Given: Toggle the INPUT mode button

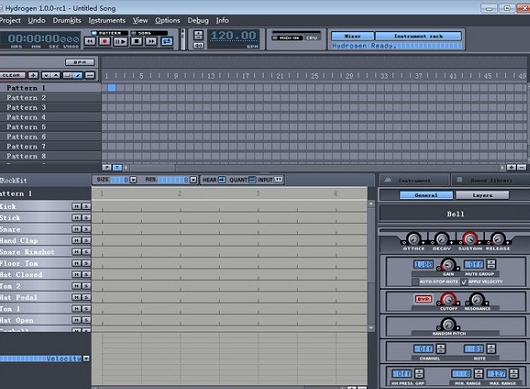Looking at the screenshot, I should [279, 179].
